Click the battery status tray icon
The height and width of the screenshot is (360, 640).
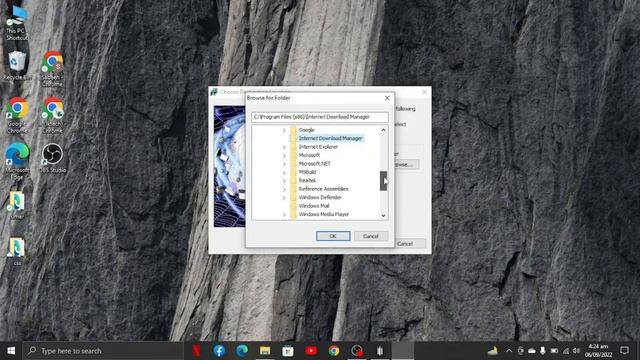tap(554, 351)
